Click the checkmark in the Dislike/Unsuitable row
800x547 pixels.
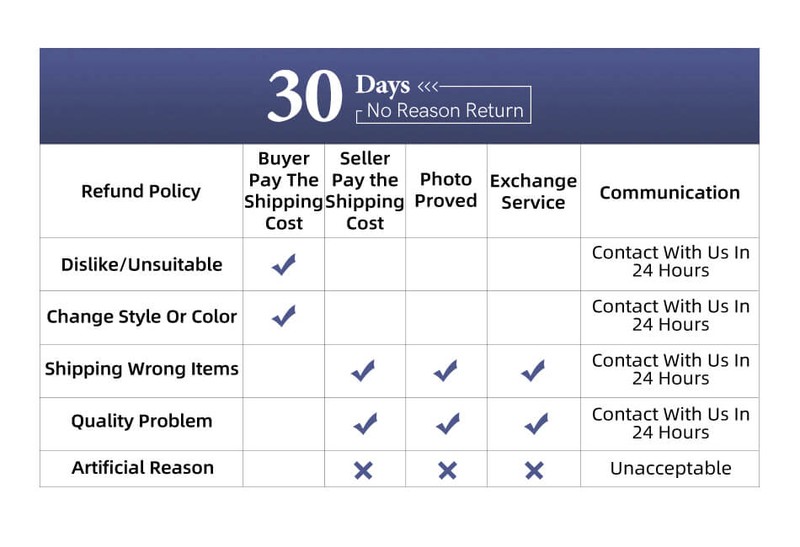click(284, 265)
